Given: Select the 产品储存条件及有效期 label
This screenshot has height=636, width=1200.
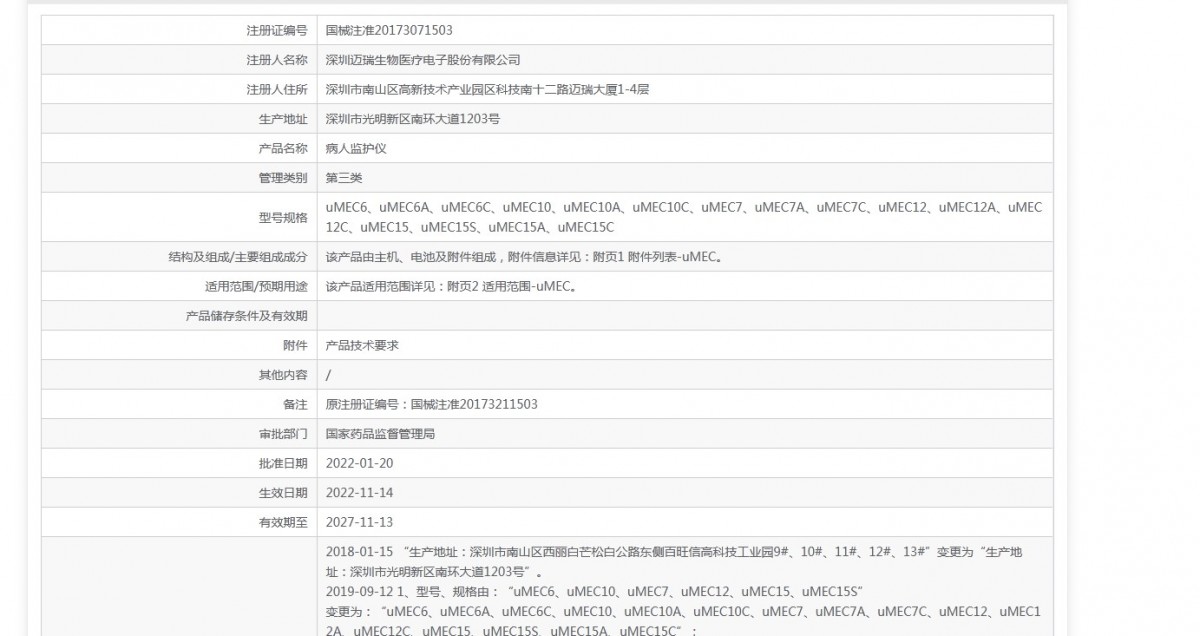Looking at the screenshot, I should pyautogui.click(x=247, y=315).
